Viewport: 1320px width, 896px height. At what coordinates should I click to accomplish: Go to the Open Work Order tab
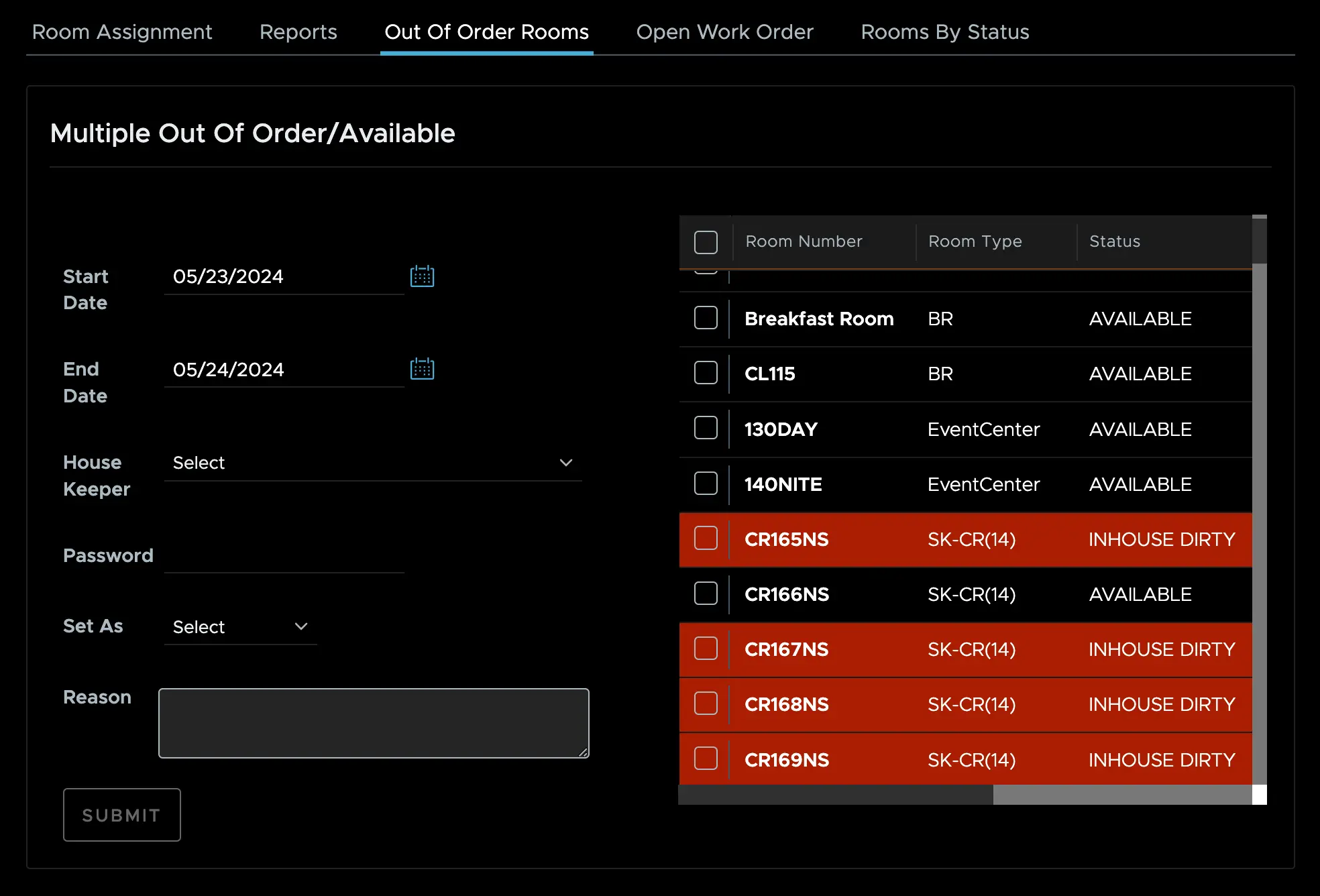(724, 32)
